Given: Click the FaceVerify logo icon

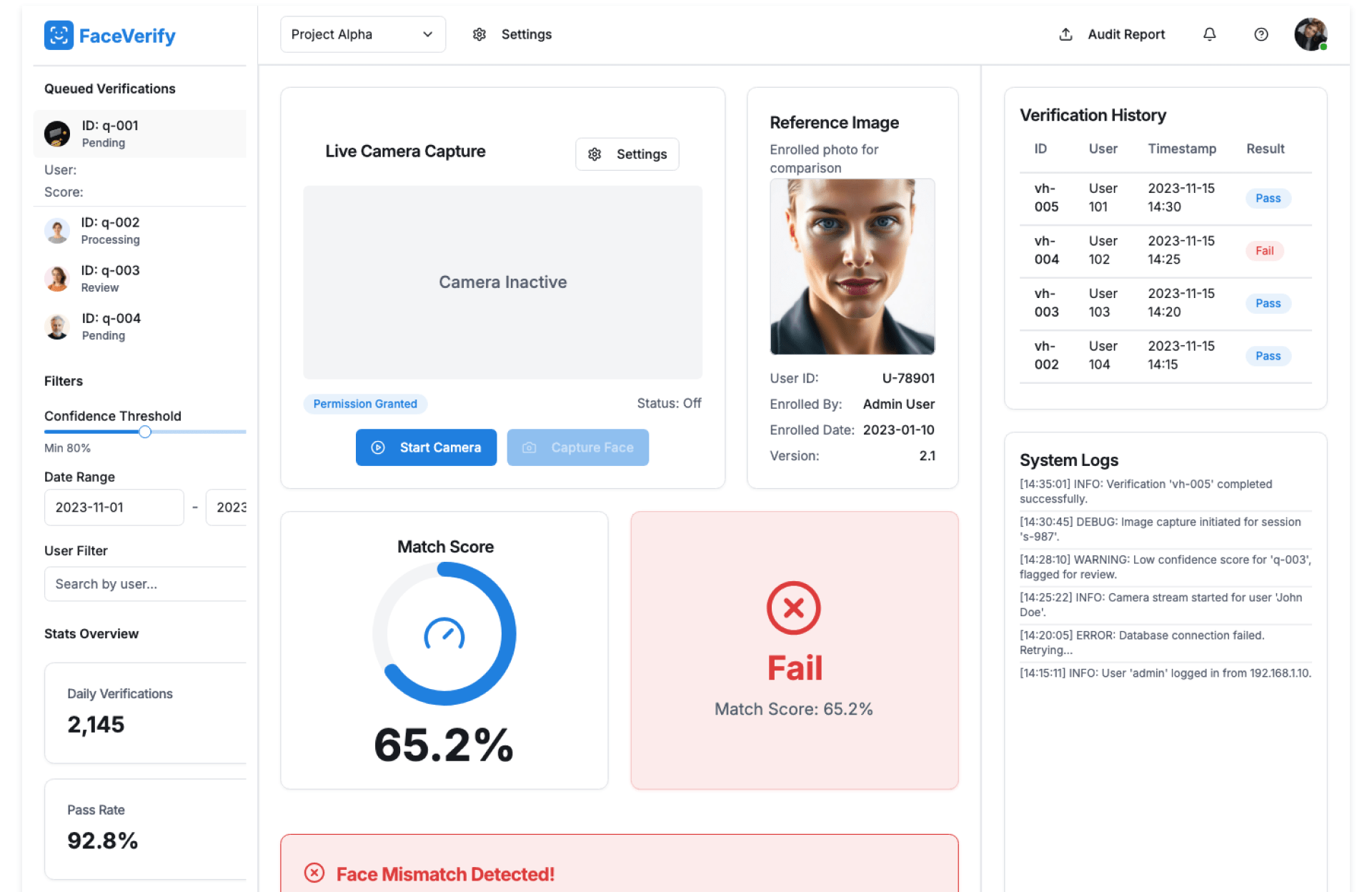Looking at the screenshot, I should [x=59, y=35].
